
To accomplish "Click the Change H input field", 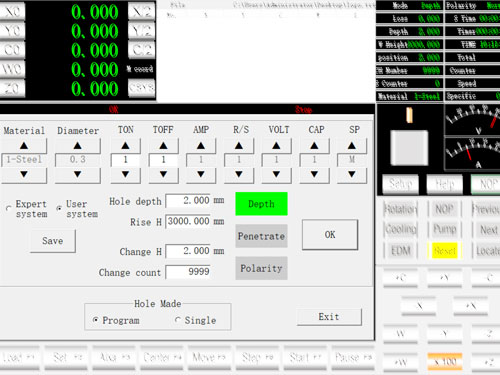I will [x=188, y=251].
